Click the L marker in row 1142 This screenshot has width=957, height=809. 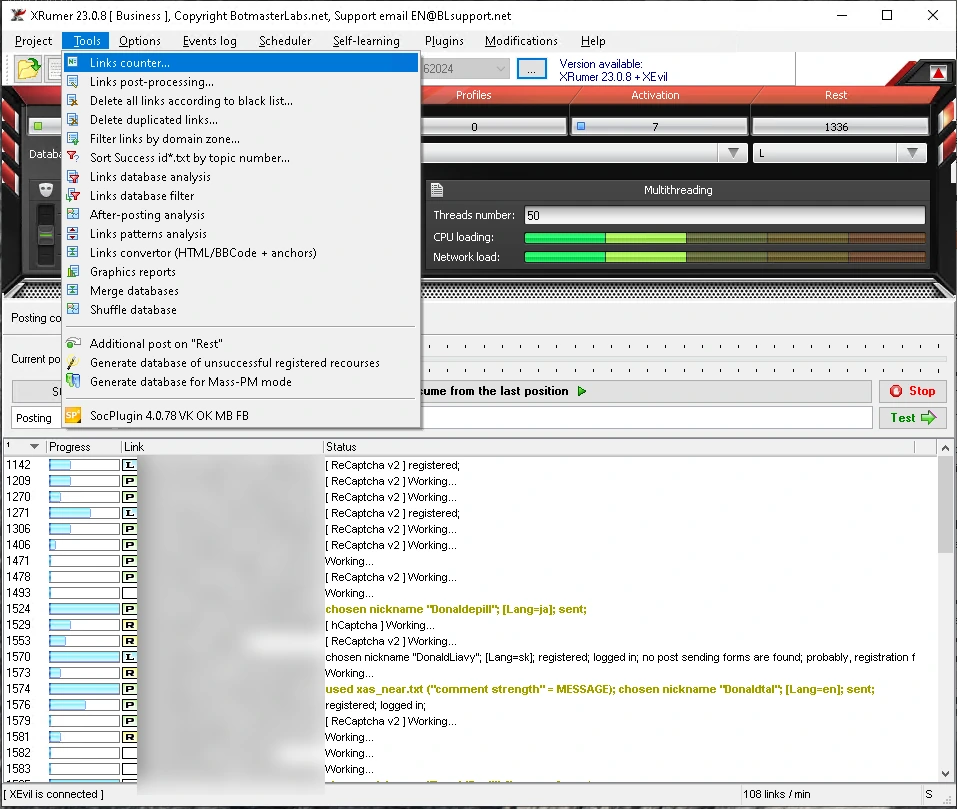point(129,465)
